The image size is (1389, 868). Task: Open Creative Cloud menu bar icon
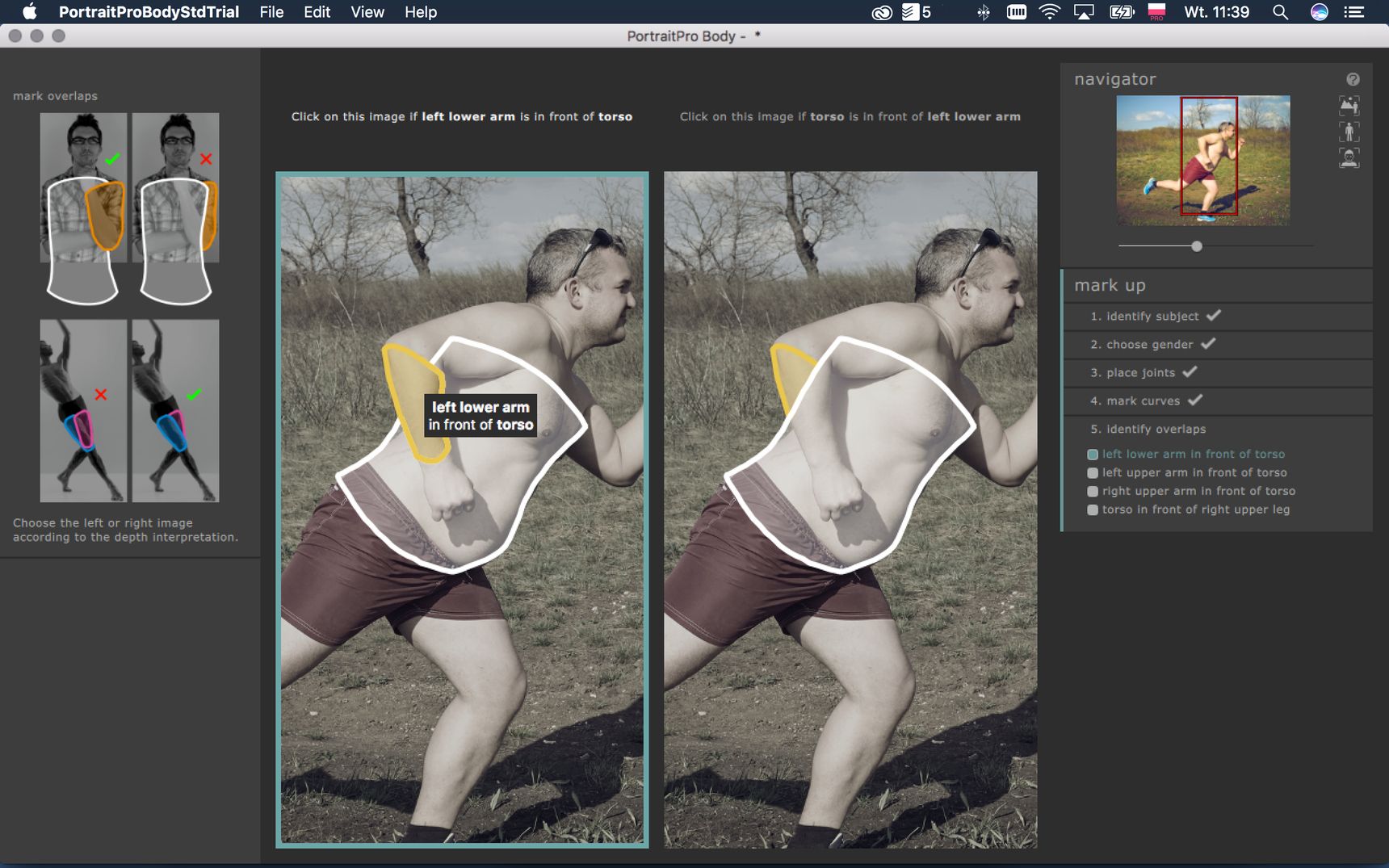coord(882,12)
